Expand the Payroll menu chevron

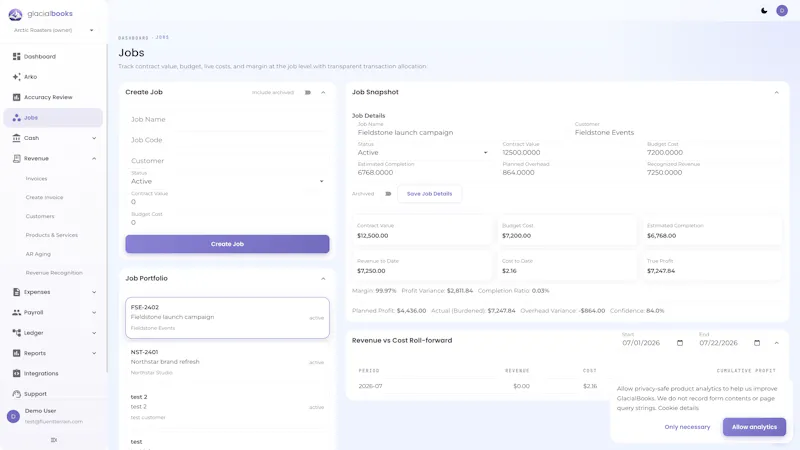pos(94,312)
